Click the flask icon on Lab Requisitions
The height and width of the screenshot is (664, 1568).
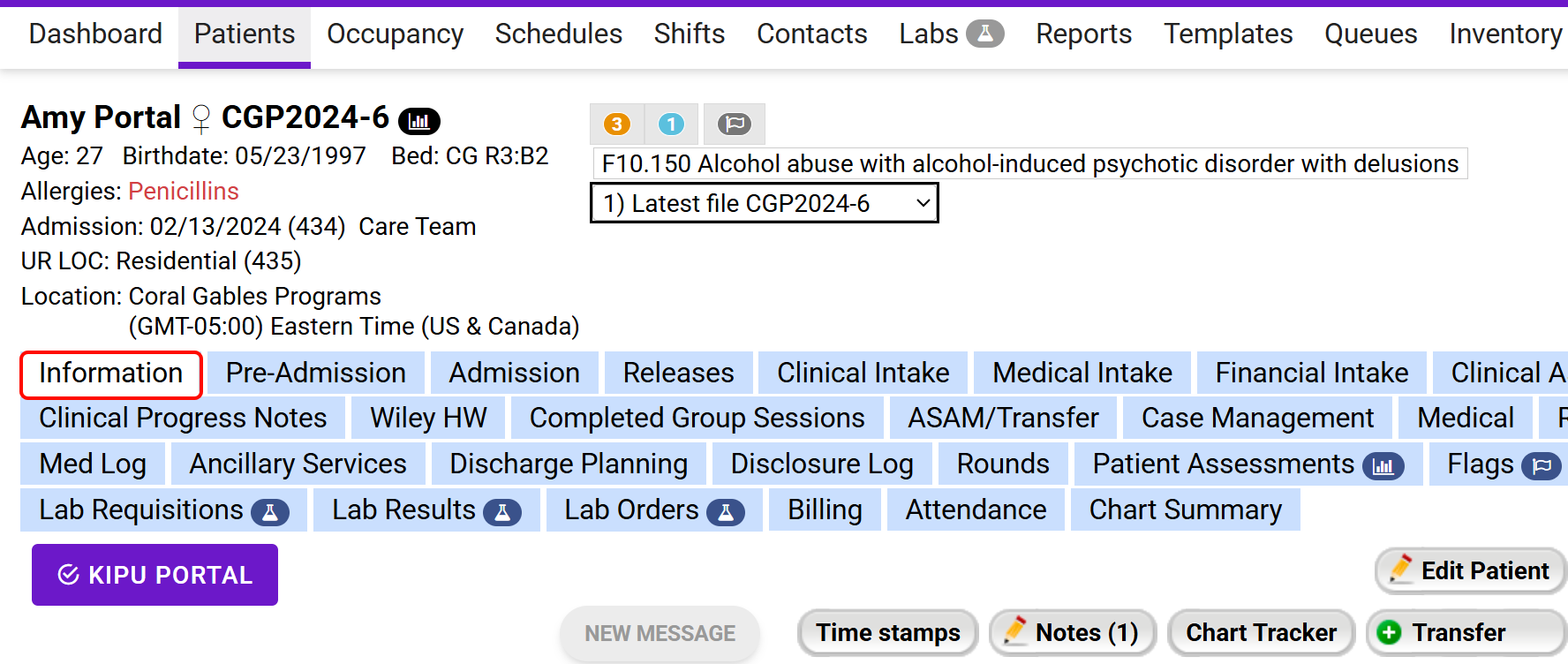[x=270, y=511]
